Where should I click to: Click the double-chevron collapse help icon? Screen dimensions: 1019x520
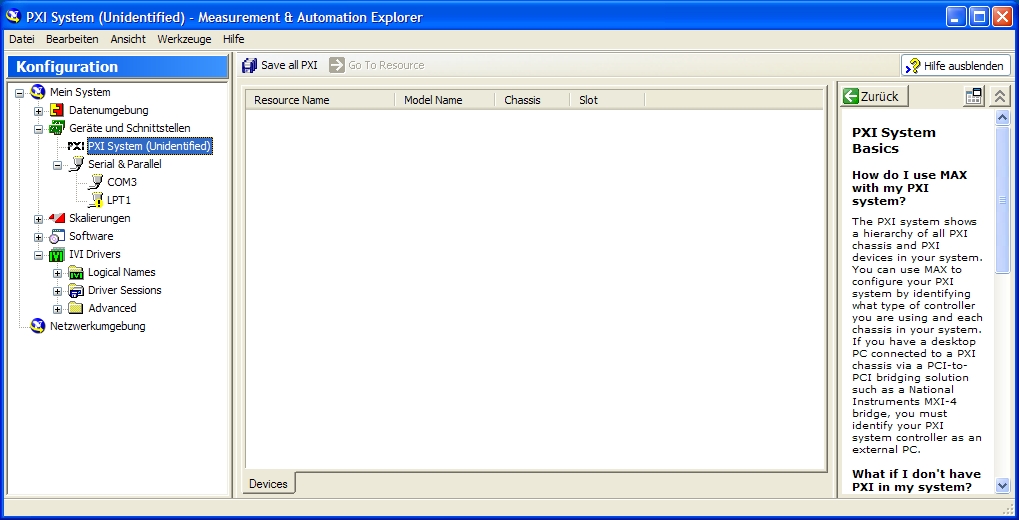1000,96
